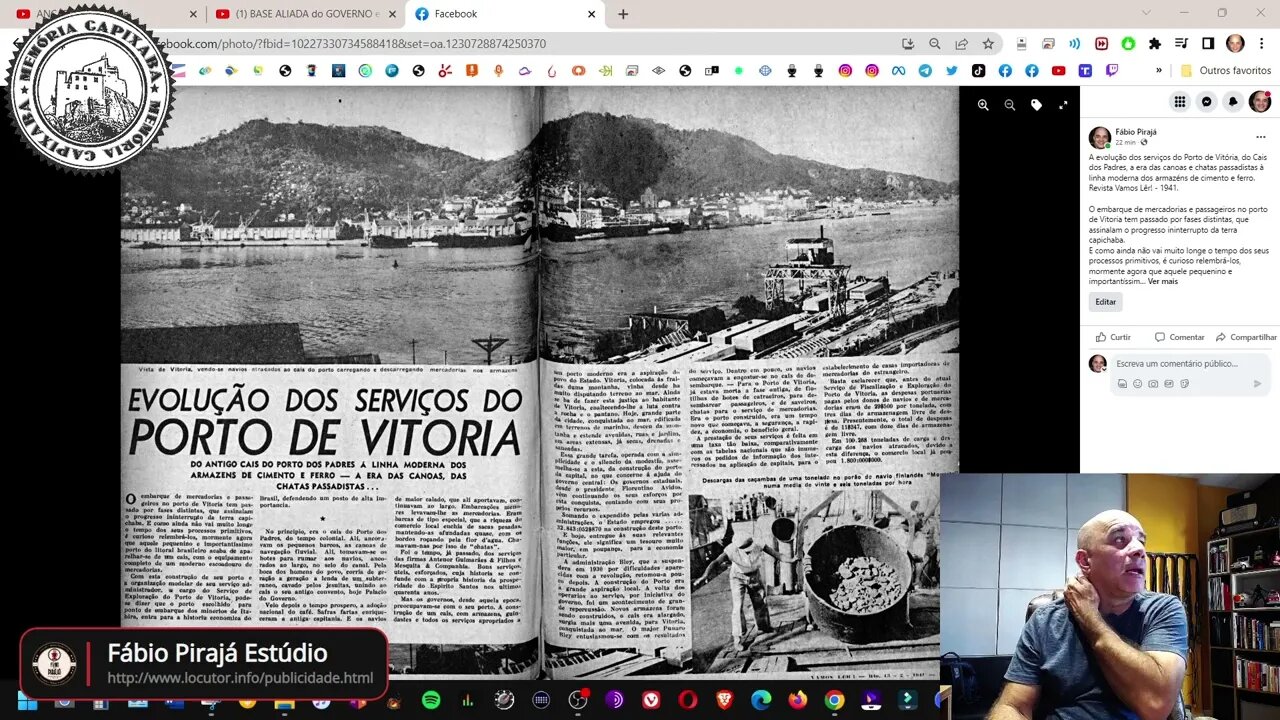Open Meta bookmark icon
The height and width of the screenshot is (720, 1280).
[x=898, y=71]
